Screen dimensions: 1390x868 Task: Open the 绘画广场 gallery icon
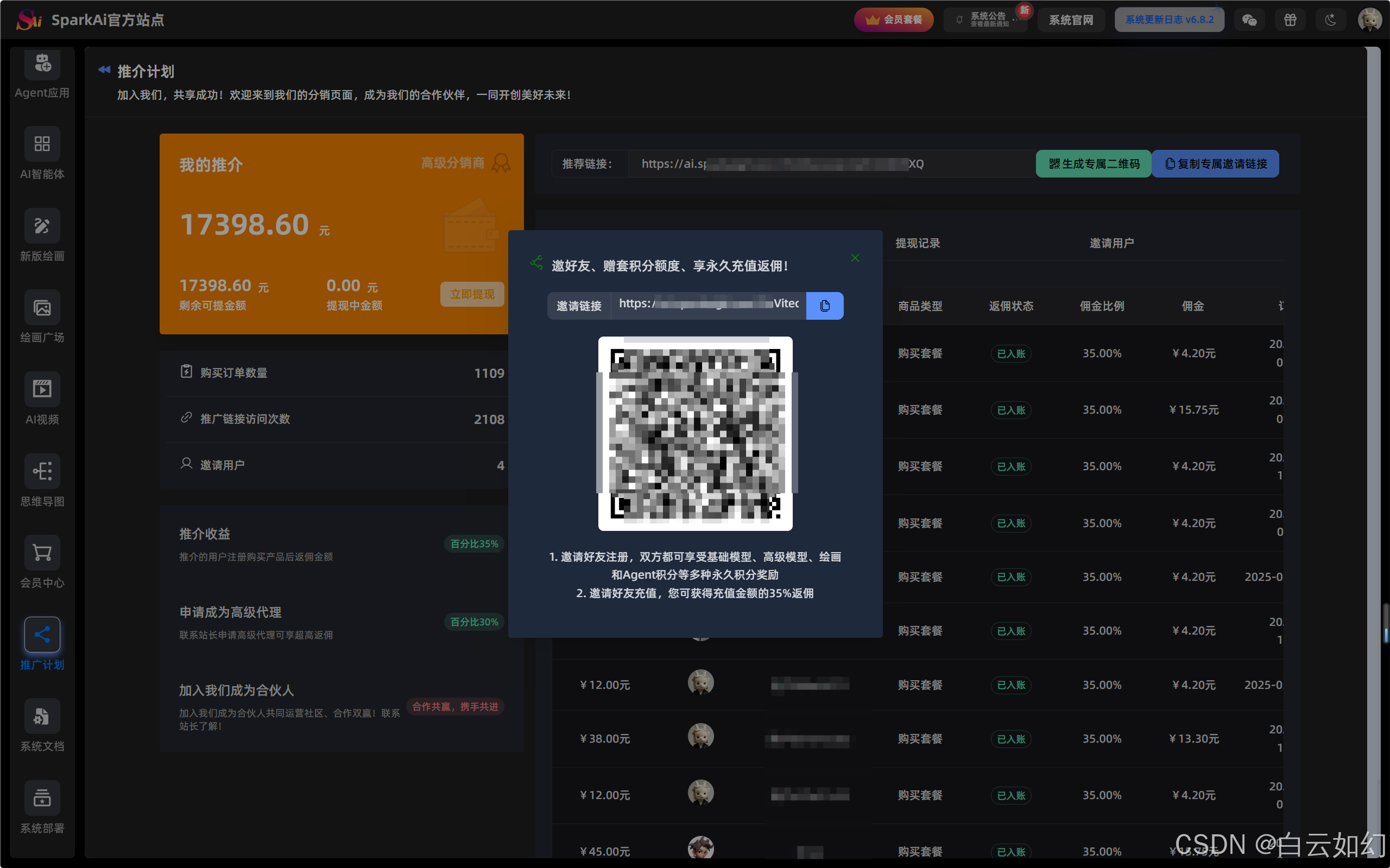click(x=42, y=308)
